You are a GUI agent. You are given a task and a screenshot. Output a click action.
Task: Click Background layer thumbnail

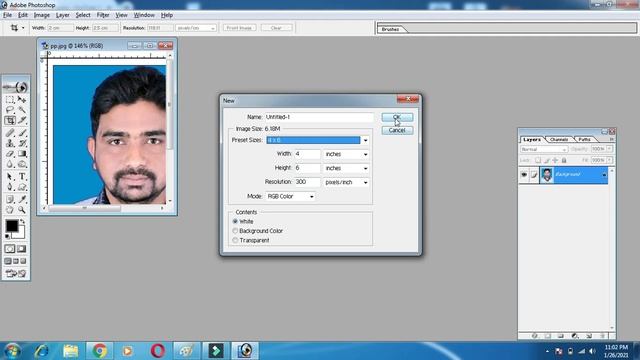click(547, 175)
